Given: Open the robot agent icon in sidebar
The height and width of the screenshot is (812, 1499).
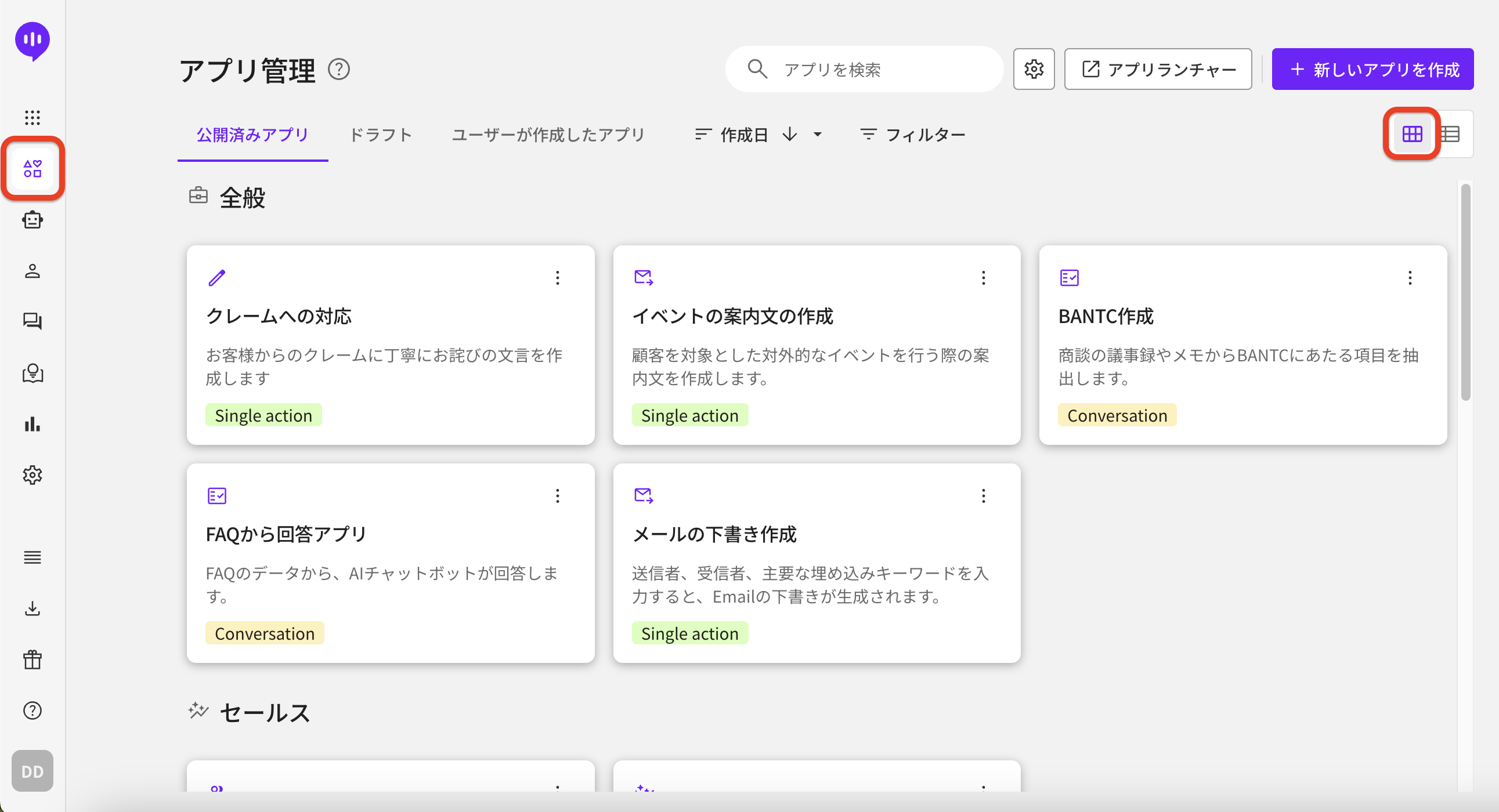Looking at the screenshot, I should (x=32, y=220).
